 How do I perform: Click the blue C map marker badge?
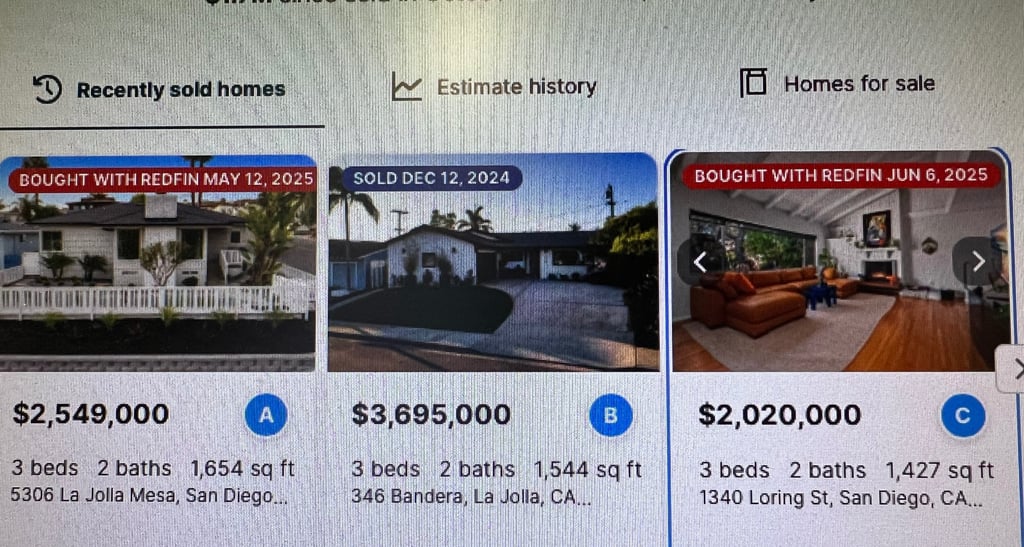[962, 416]
